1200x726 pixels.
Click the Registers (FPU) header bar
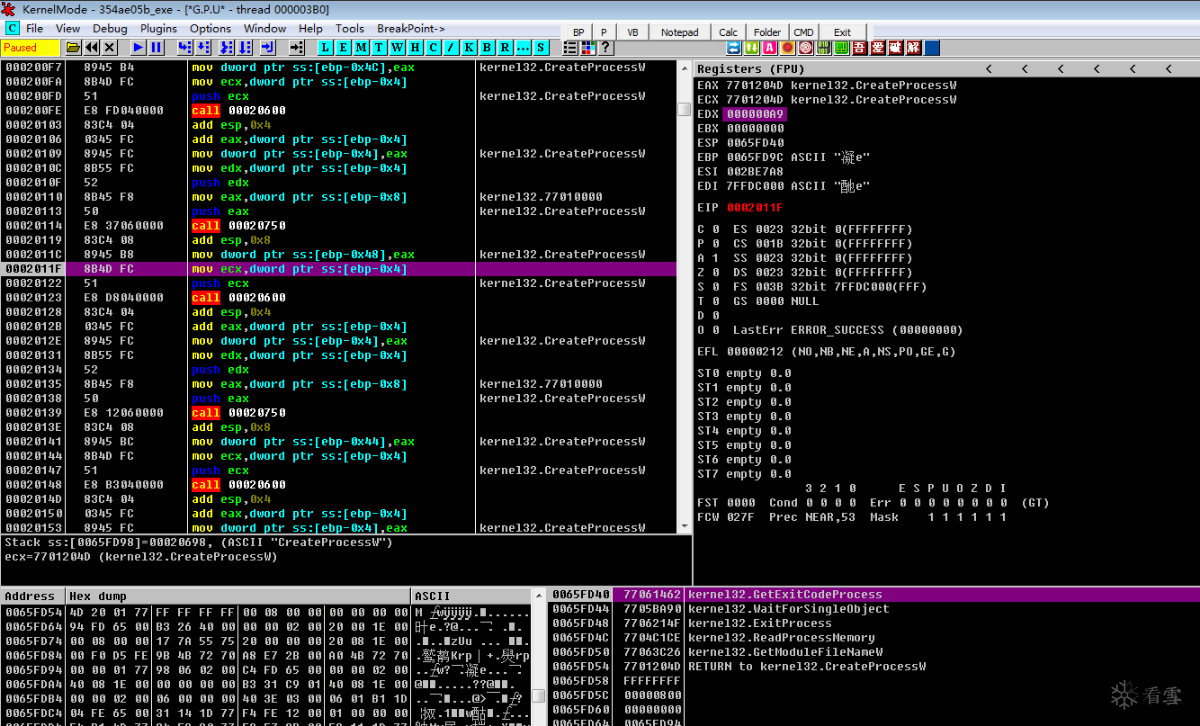(x=946, y=69)
